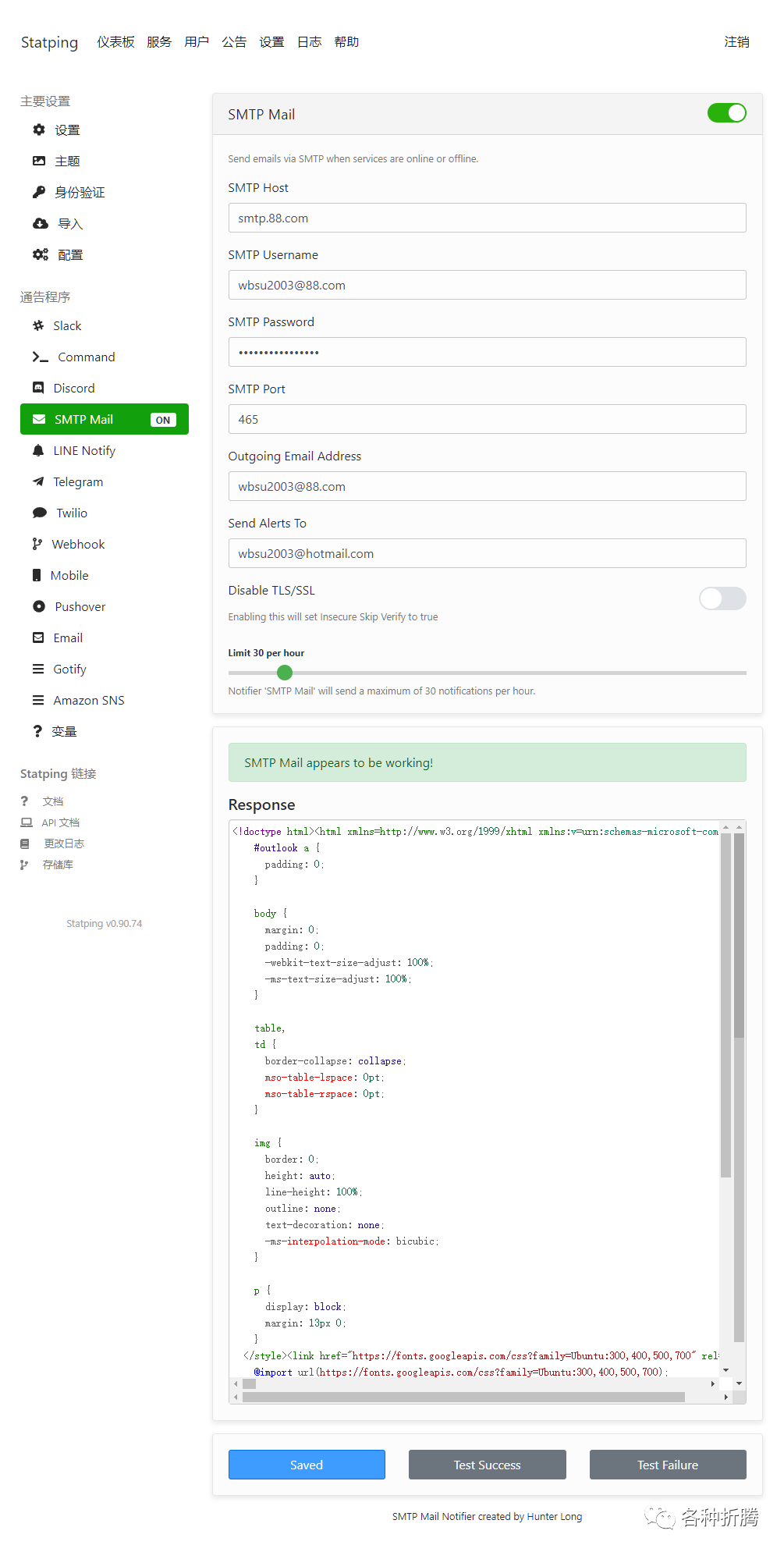Click the ON badge on SMTP Mail
The height and width of the screenshot is (1552, 784).
pos(163,420)
